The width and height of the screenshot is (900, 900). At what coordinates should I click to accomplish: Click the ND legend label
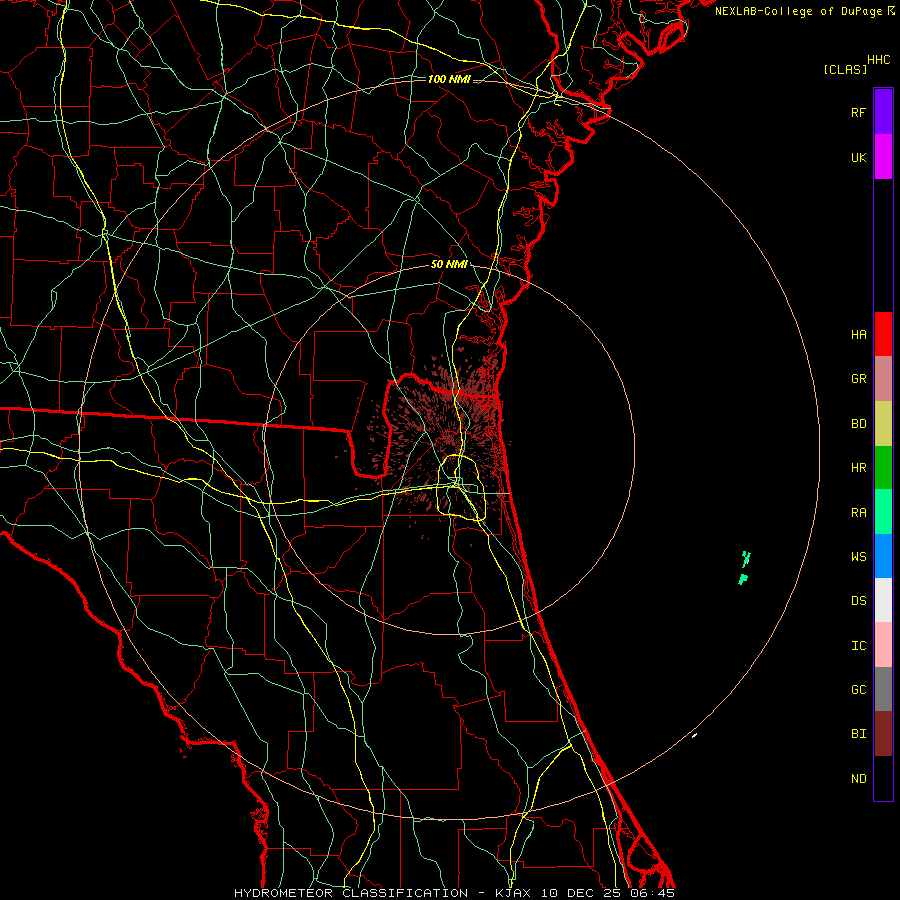point(858,778)
